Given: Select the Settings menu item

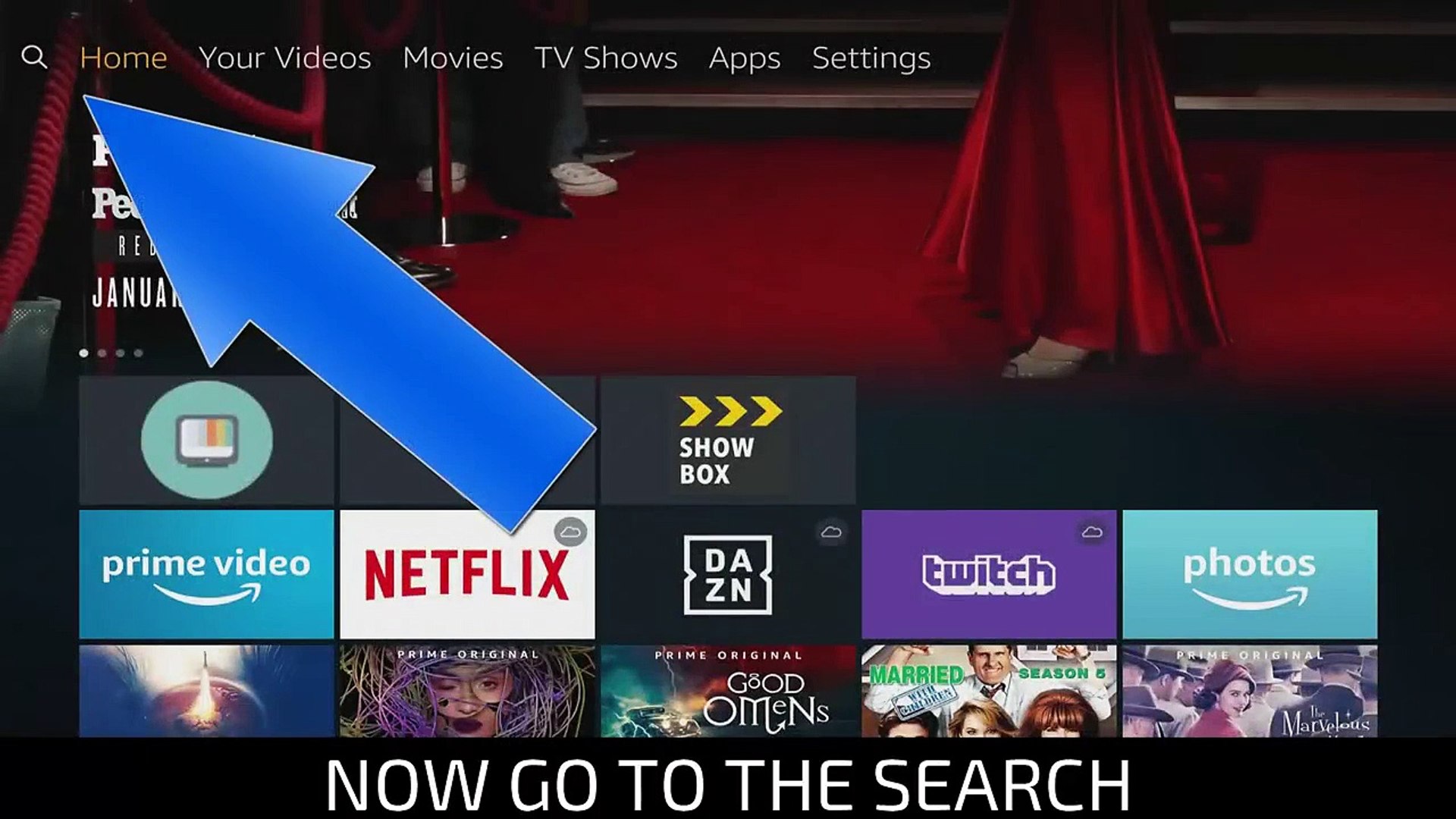Looking at the screenshot, I should pyautogui.click(x=871, y=57).
